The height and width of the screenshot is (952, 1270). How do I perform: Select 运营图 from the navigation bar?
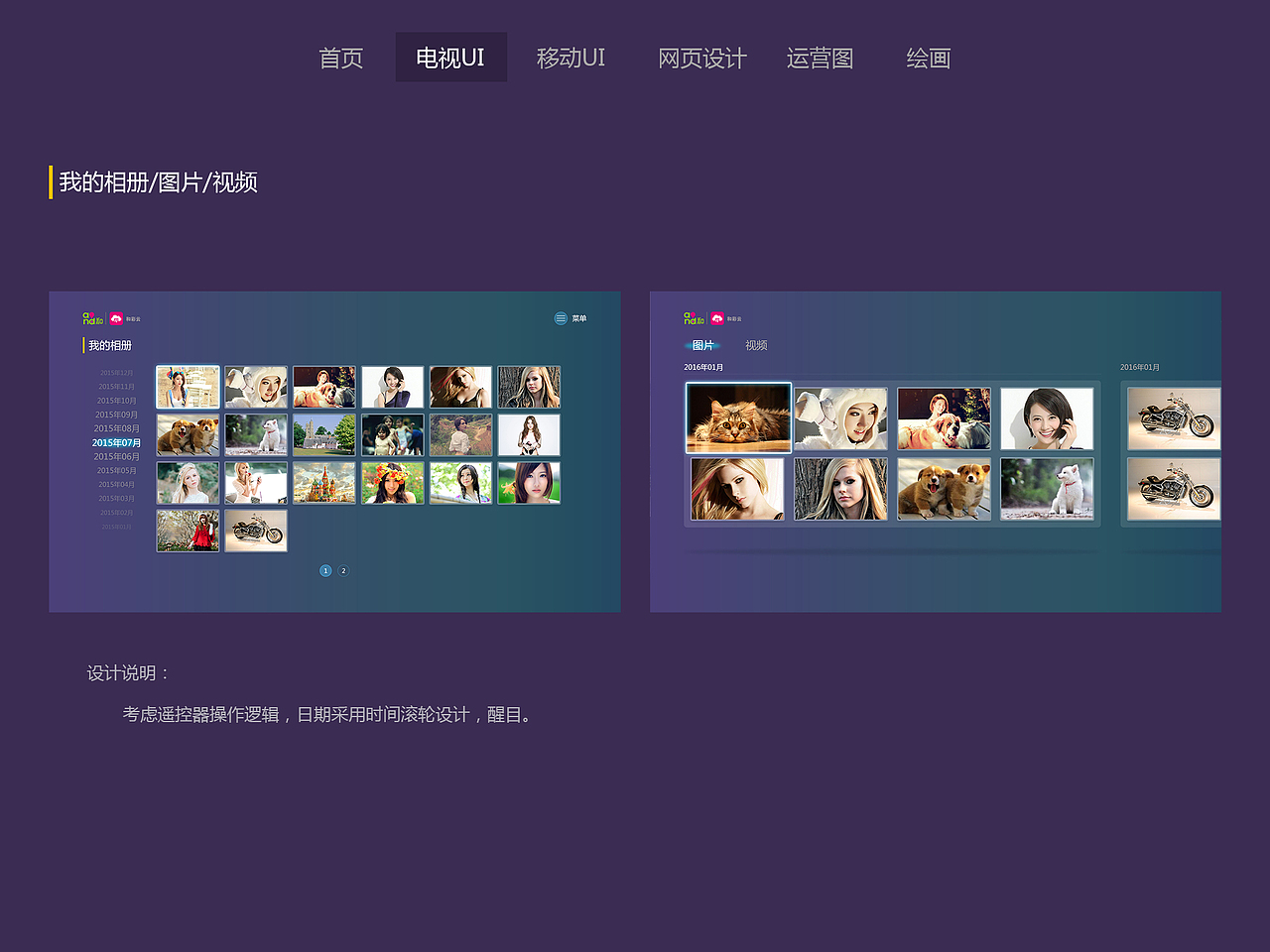pyautogui.click(x=821, y=58)
